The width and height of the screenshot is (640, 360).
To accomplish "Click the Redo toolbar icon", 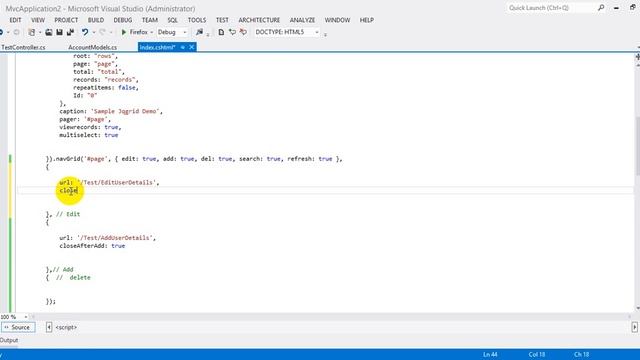I will click(x=102, y=32).
